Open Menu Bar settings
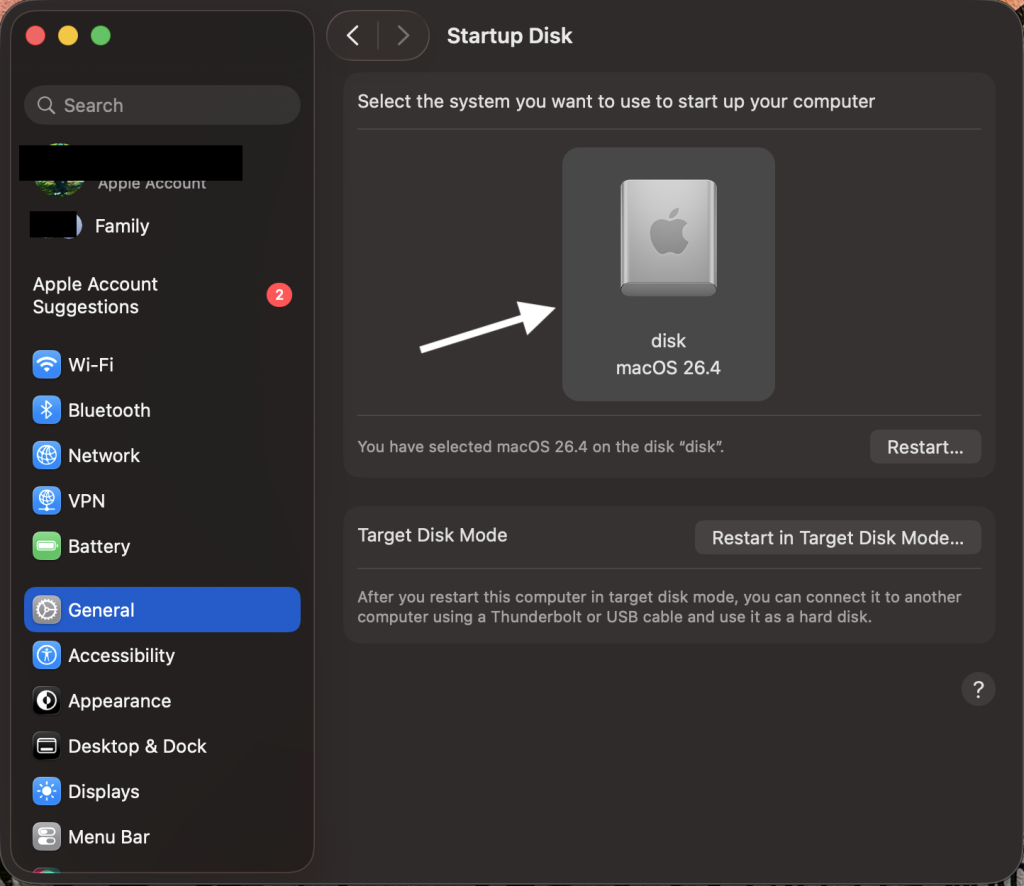Screen dimensions: 1024x886 46,837
